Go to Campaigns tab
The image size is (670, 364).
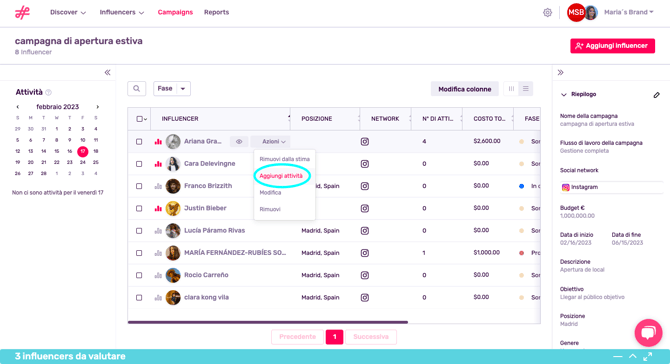point(175,12)
